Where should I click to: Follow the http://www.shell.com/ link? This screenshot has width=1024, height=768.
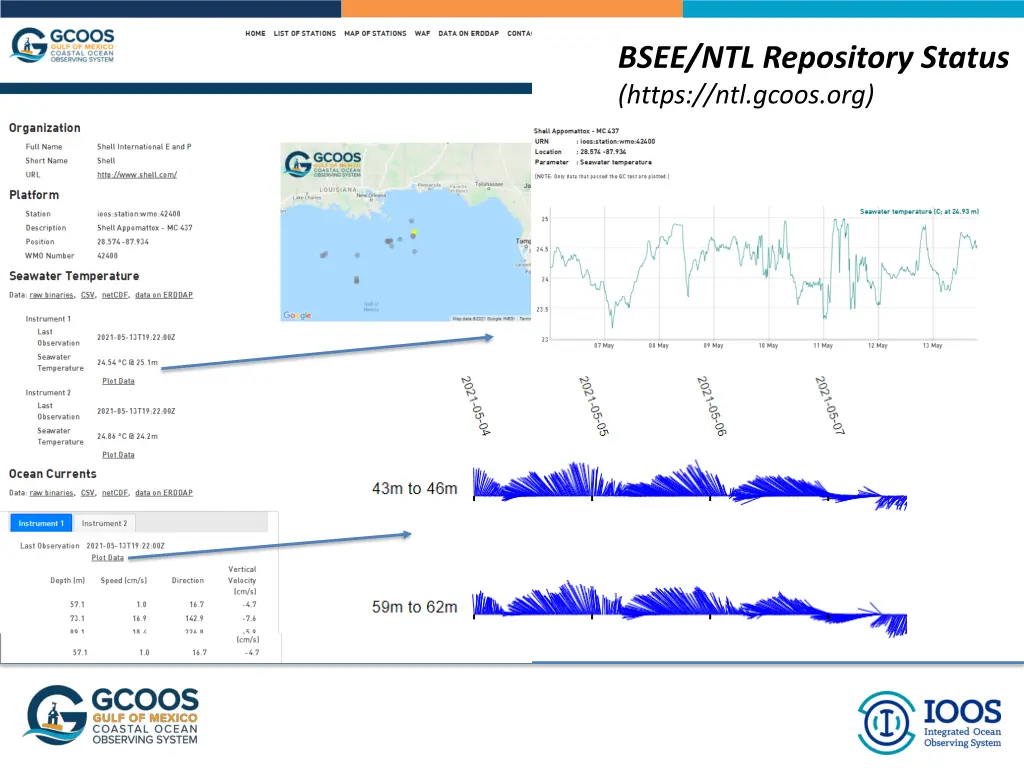[x=136, y=175]
